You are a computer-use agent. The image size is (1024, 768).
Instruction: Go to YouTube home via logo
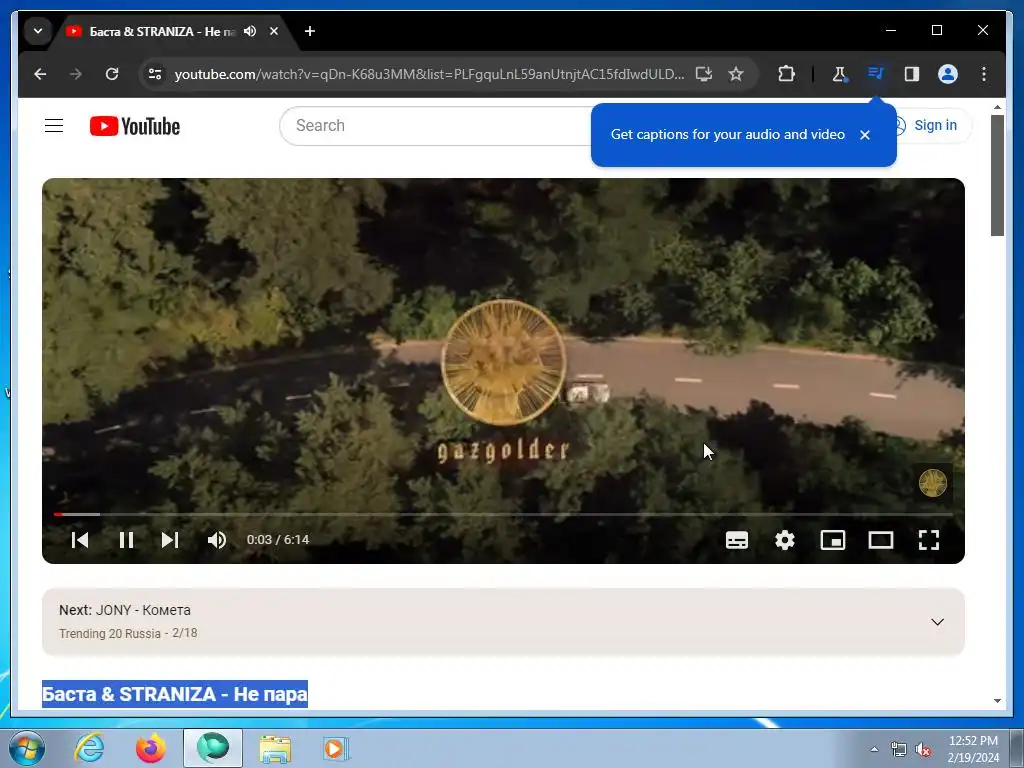click(x=135, y=126)
